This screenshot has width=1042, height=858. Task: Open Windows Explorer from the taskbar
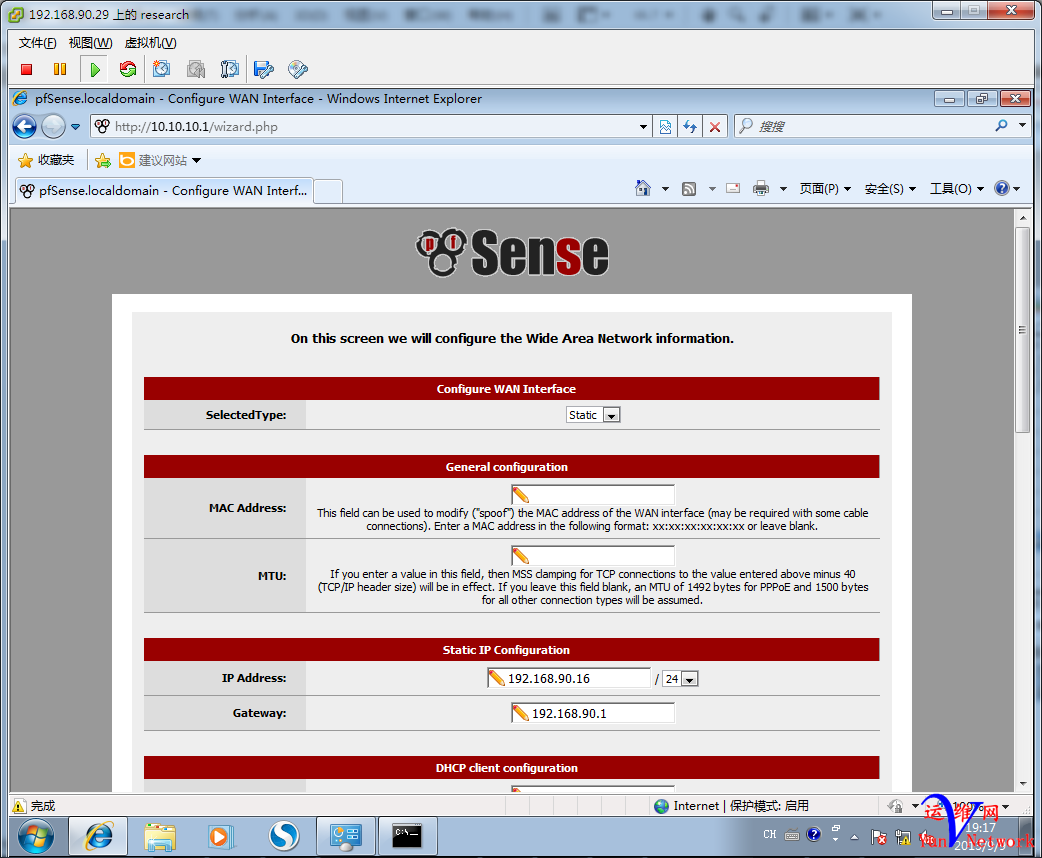pos(160,836)
